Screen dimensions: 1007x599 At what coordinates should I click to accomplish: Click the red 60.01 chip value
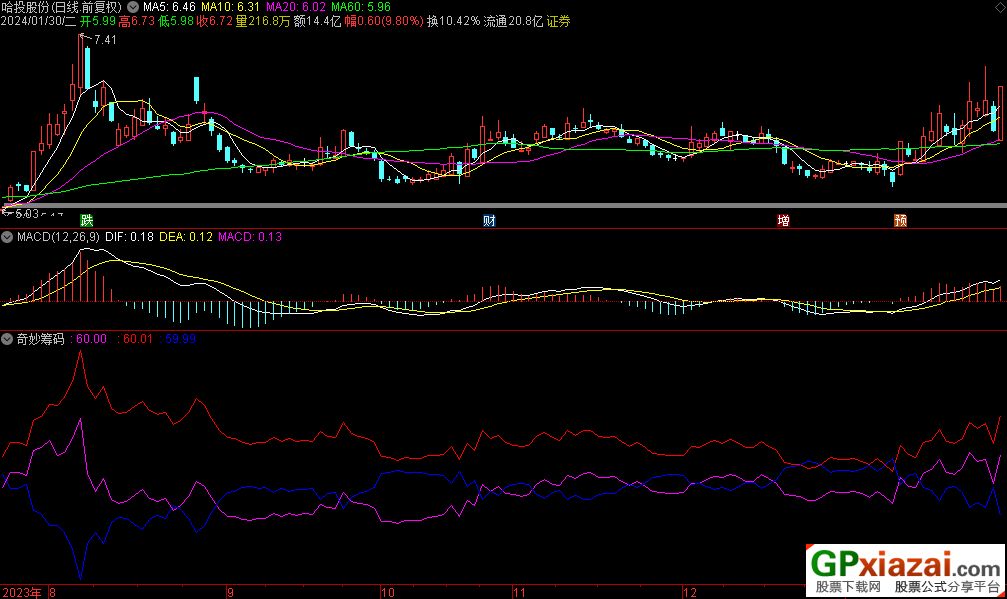(x=138, y=339)
